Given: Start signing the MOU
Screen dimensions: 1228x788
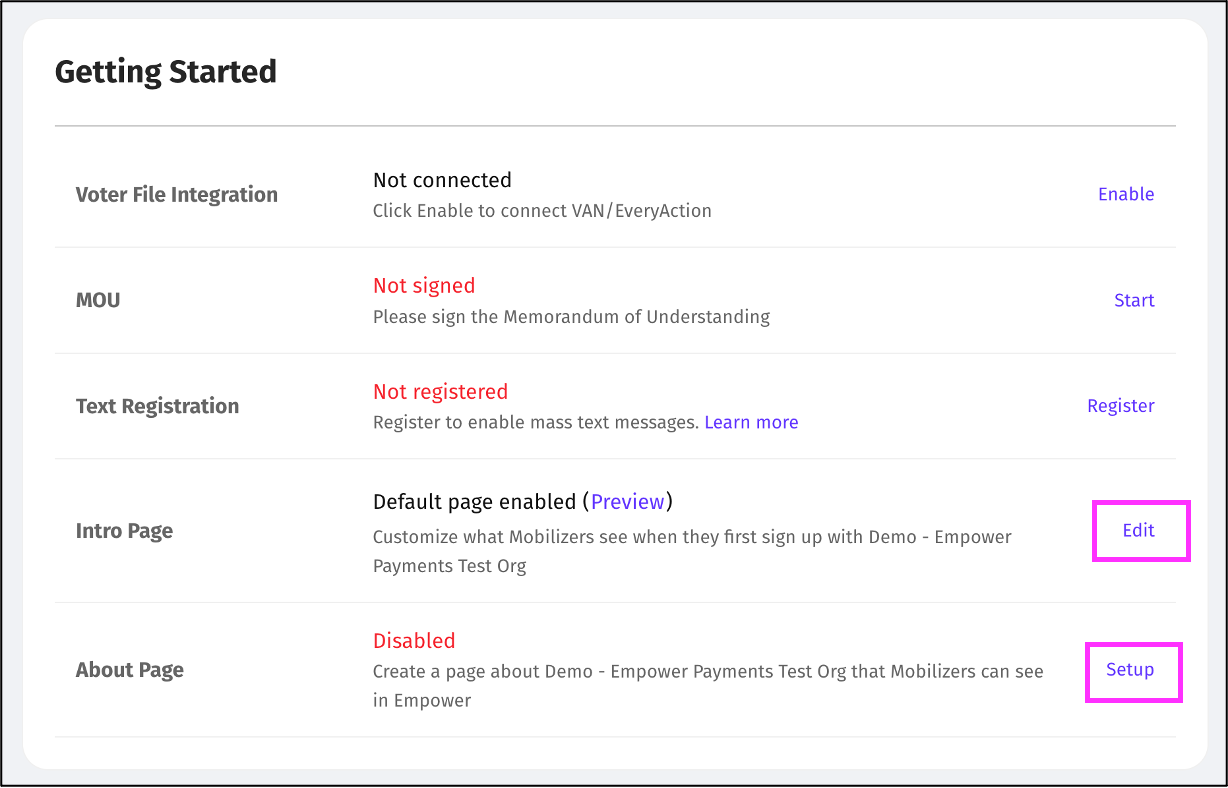Looking at the screenshot, I should pos(1134,300).
